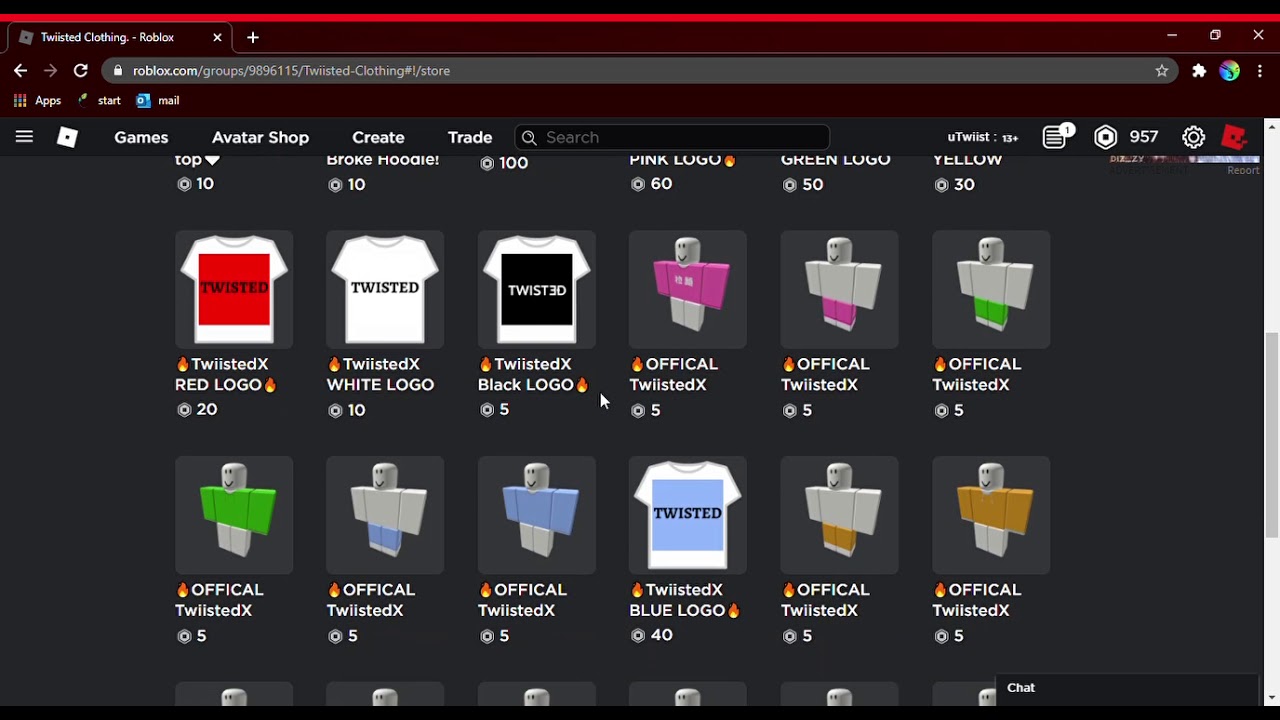Reload the page with refresh icon

pyautogui.click(x=81, y=71)
